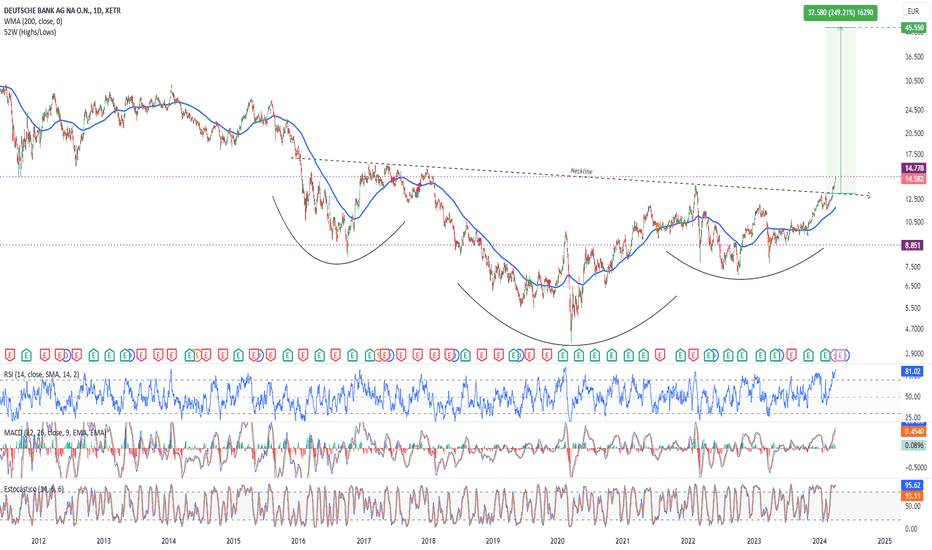The height and width of the screenshot is (550, 932).
Task: Select the arrowhead ending the dashed neckline
Action: click(x=868, y=196)
